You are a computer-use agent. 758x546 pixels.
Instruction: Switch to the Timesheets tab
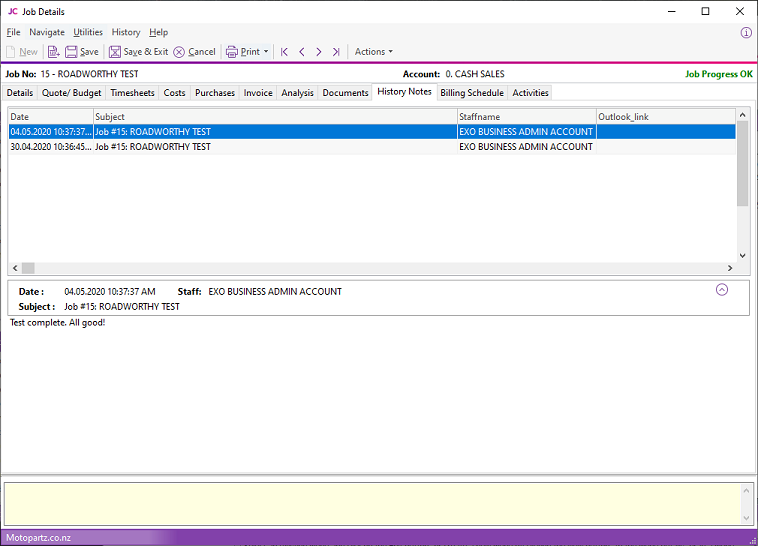(x=132, y=93)
